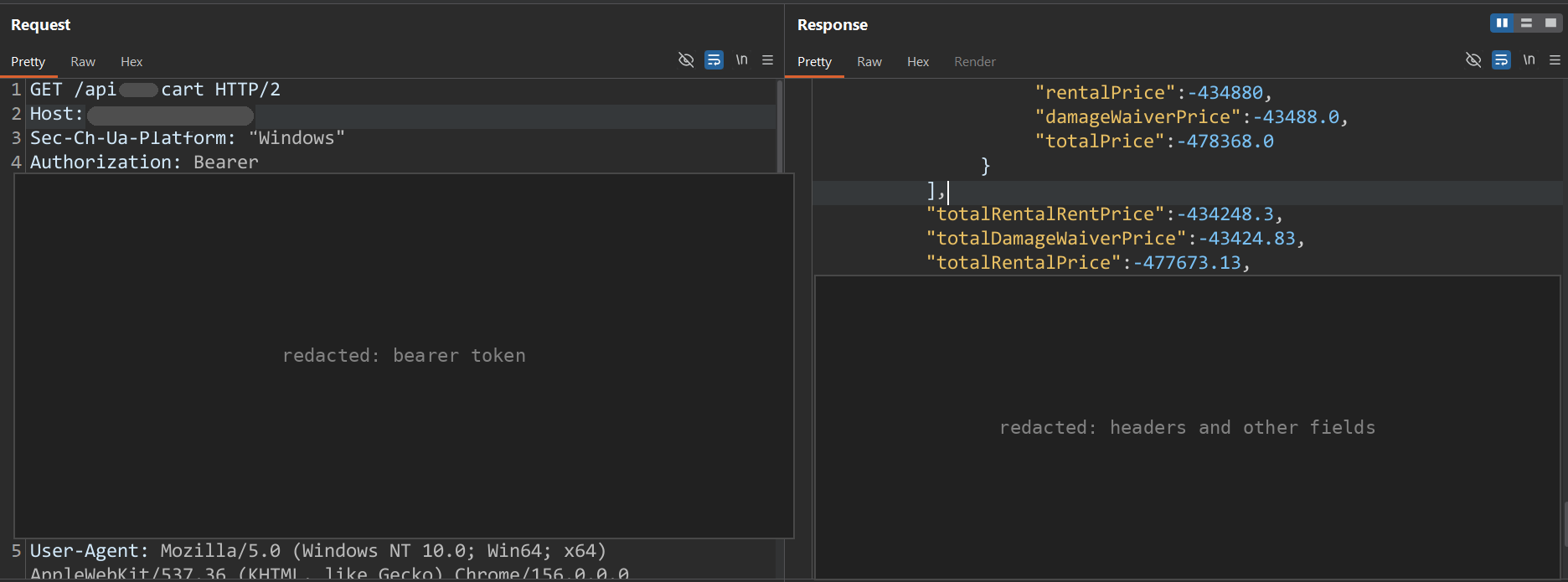Click the GET /api cart HTTP/2 request line
Viewport: 1568px width, 582px height.
(155, 90)
